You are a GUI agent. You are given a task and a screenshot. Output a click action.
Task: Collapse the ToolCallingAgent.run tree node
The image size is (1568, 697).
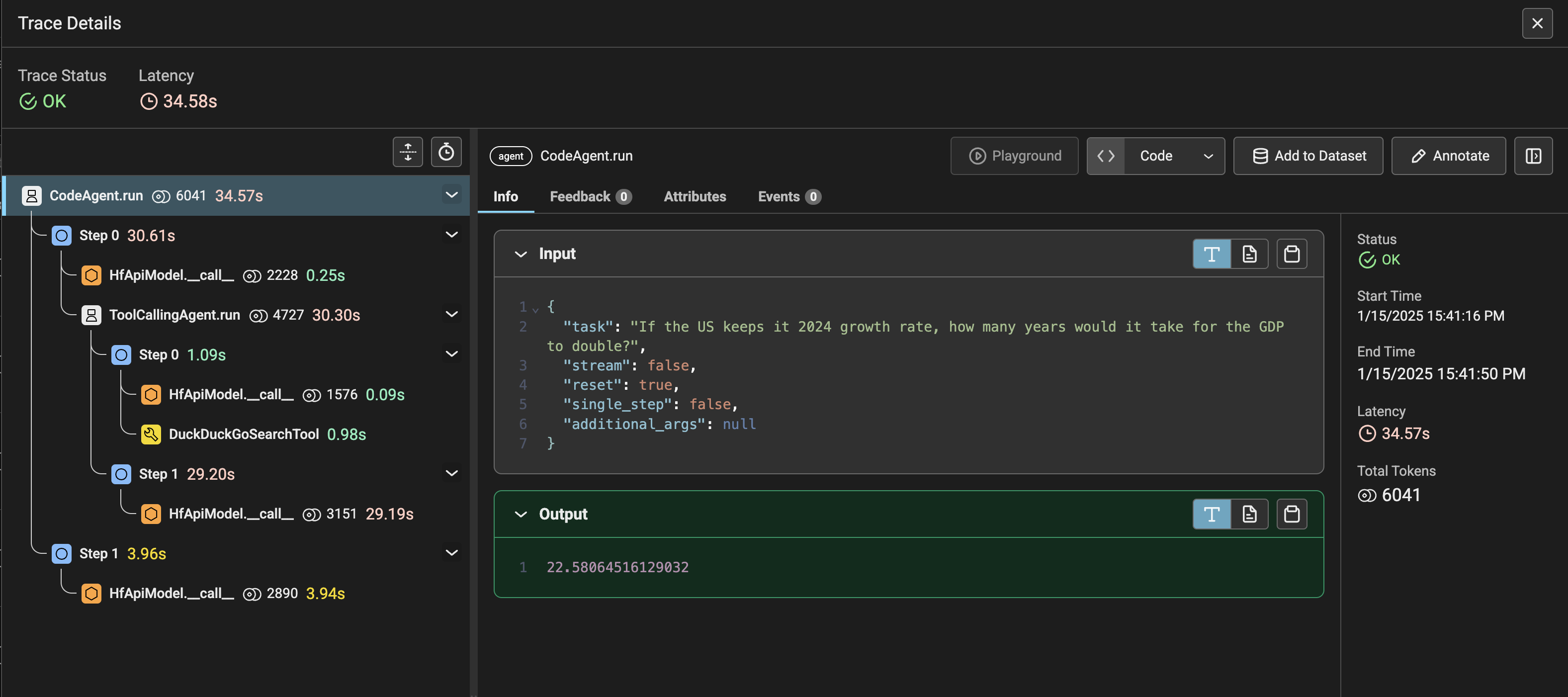click(451, 315)
